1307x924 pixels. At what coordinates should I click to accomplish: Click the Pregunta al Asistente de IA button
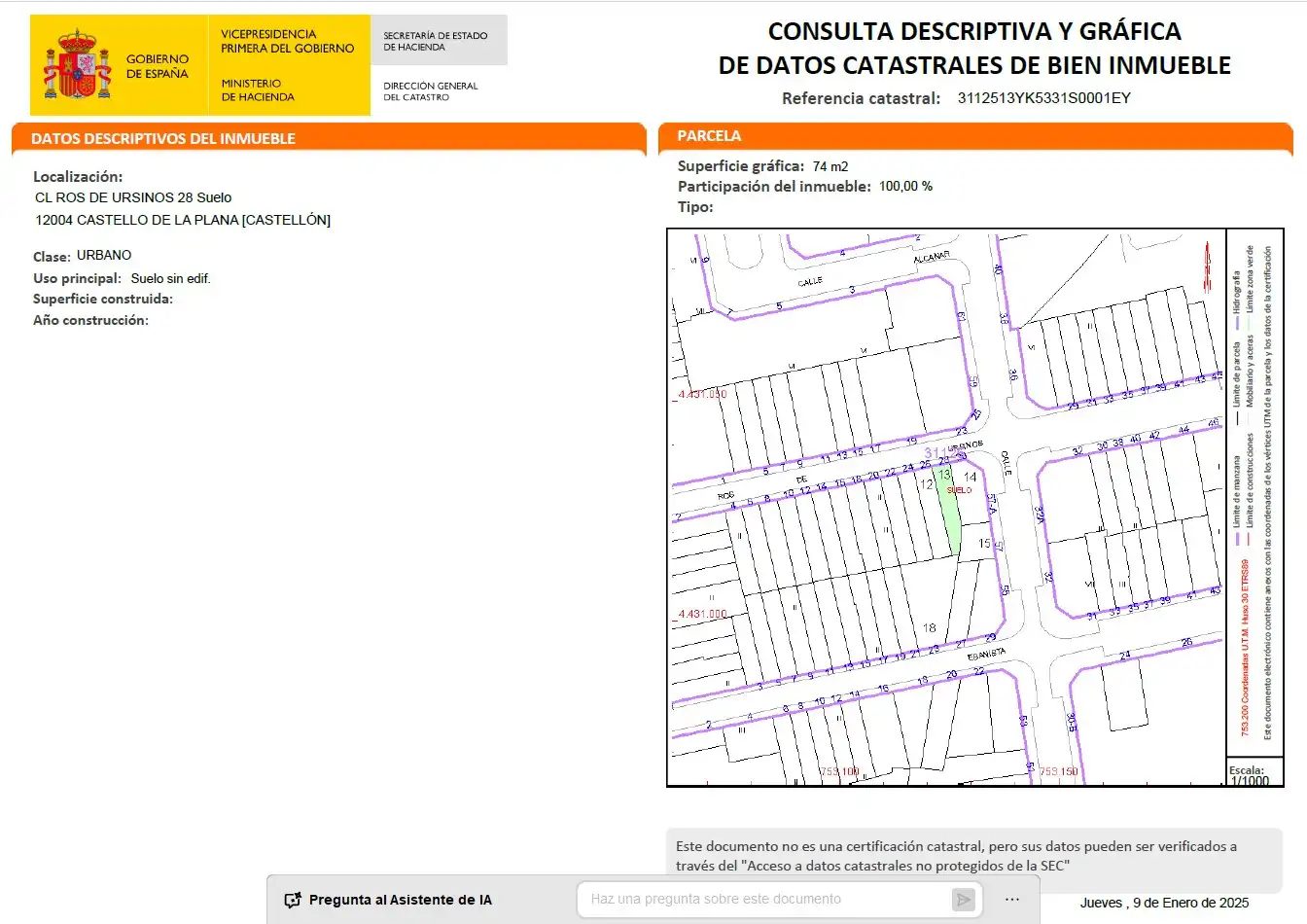[388, 900]
